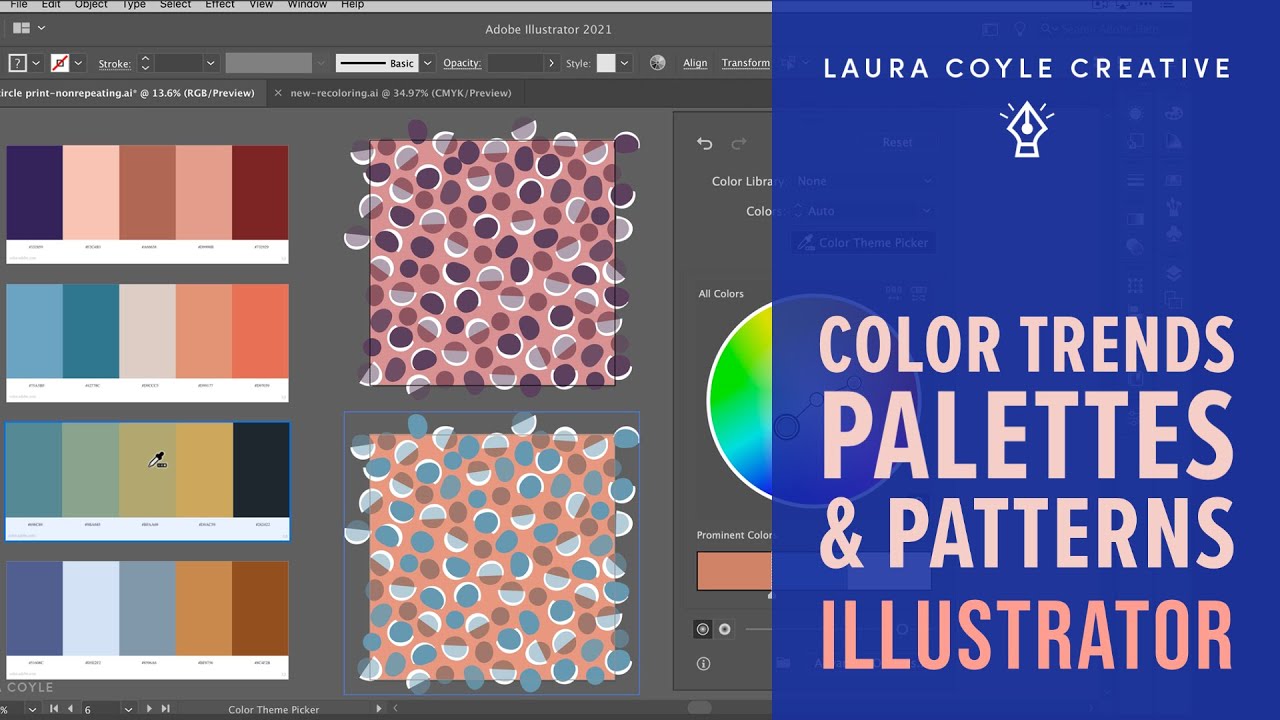
Task: Open the Fill color dropdown arrow
Action: pyautogui.click(x=36, y=63)
